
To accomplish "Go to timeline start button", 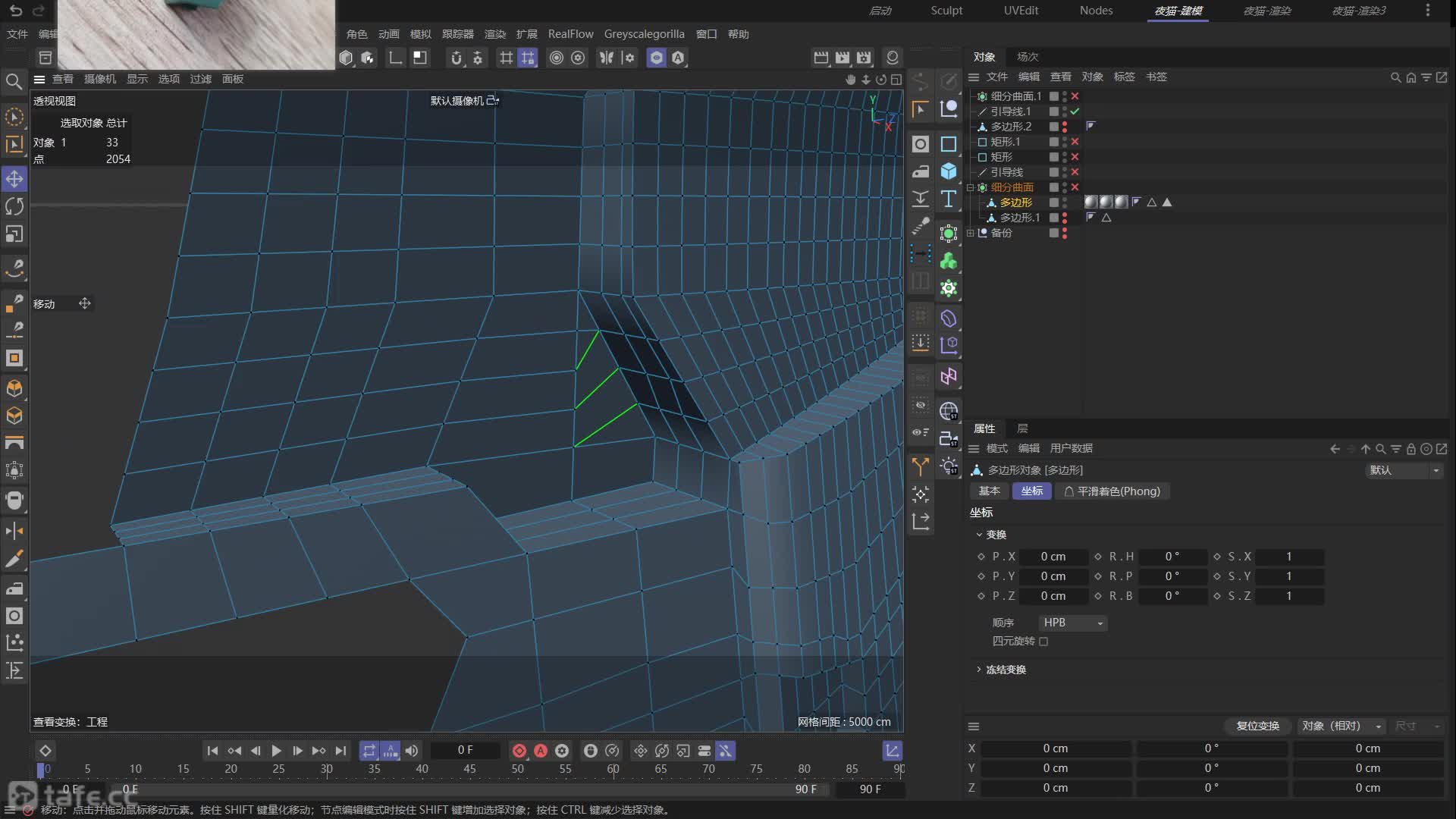I will click(212, 751).
